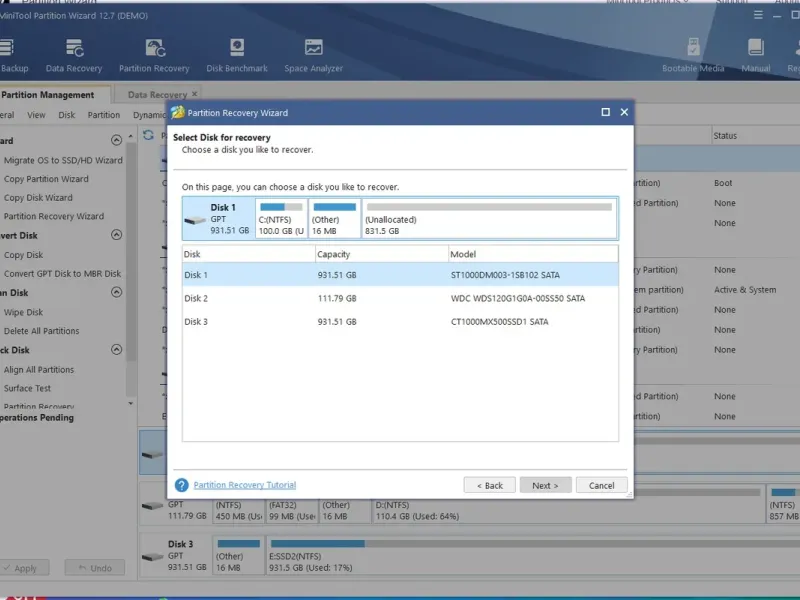Launch Partition Recovery from the toolbar
800x600 pixels.
(x=154, y=56)
